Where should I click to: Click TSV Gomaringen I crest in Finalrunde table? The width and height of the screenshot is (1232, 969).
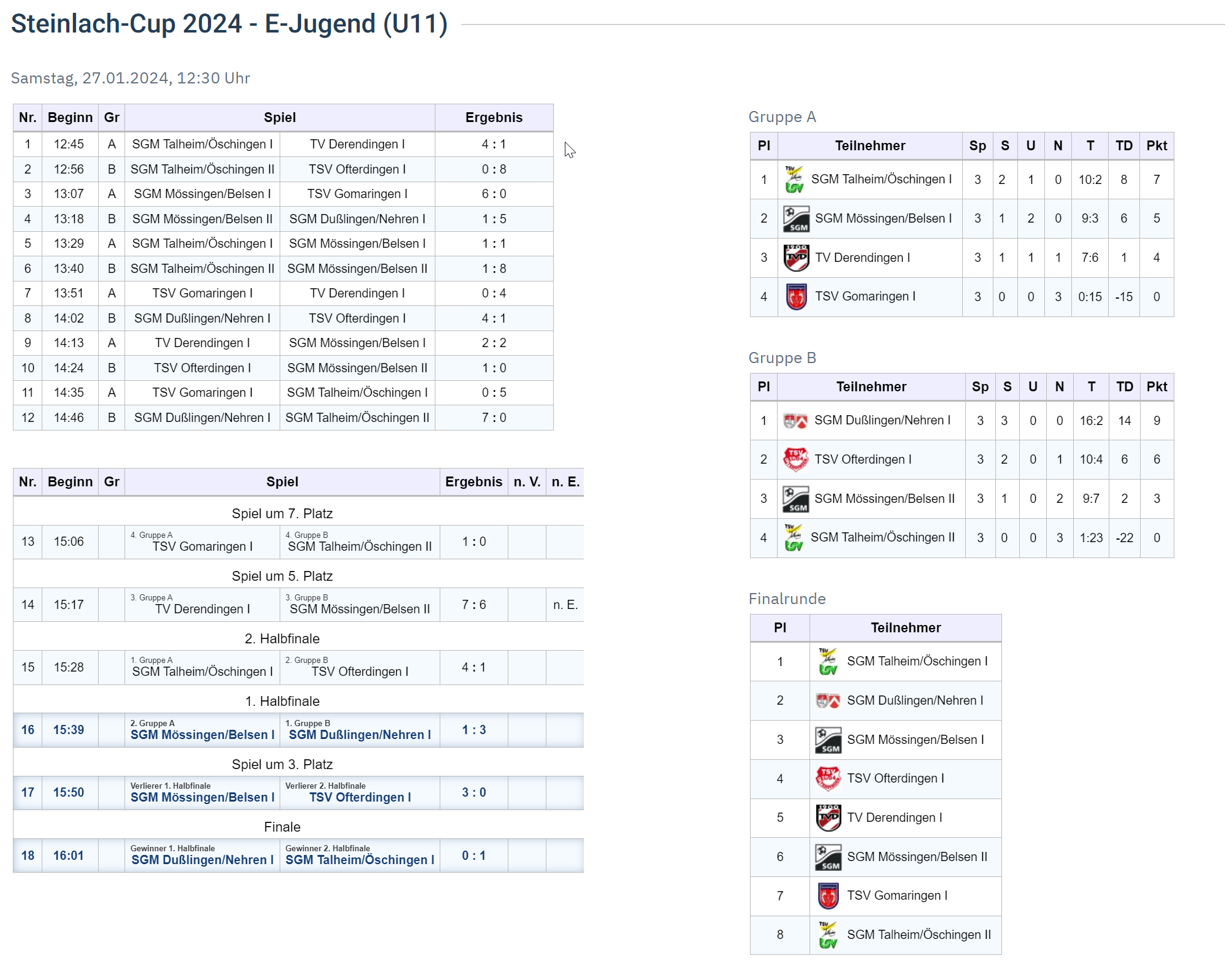click(x=828, y=895)
